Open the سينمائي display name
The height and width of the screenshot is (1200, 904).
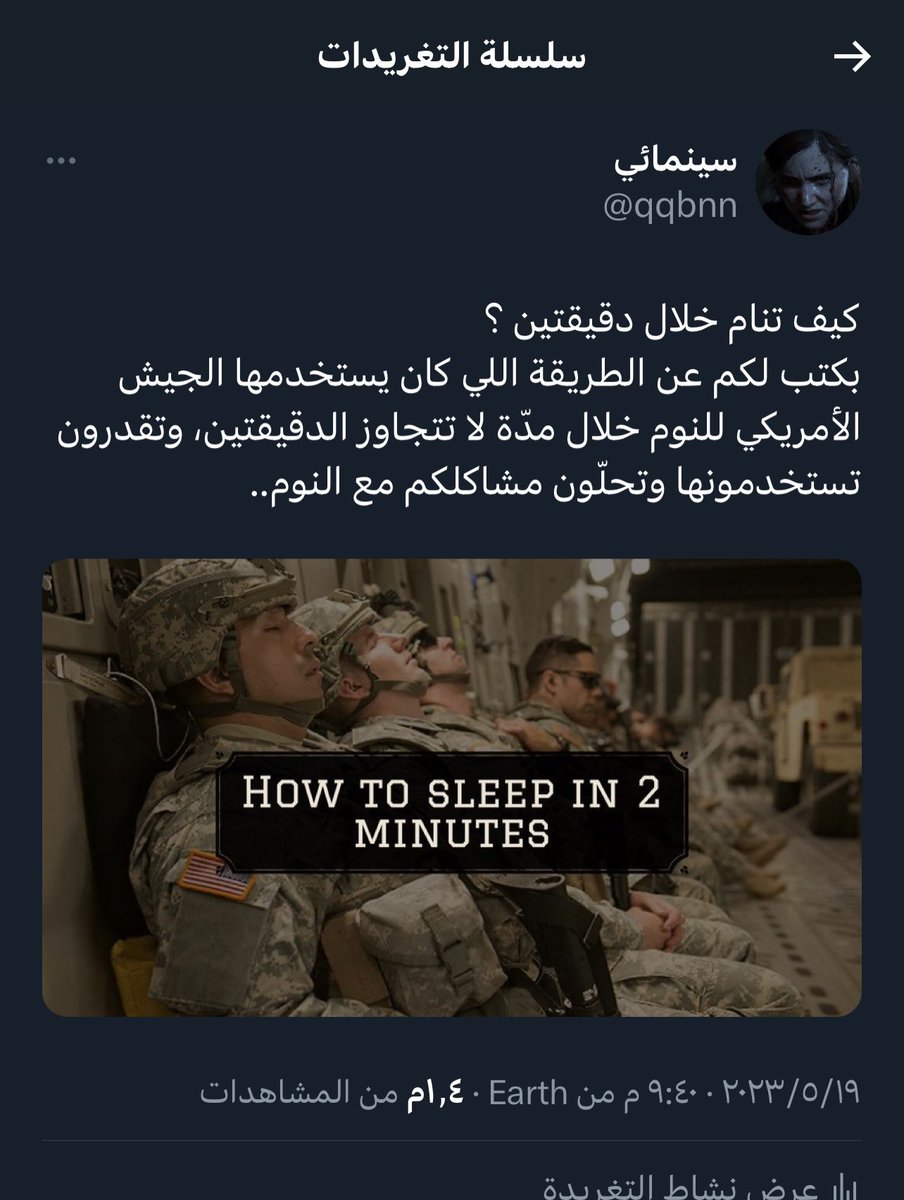coord(674,160)
